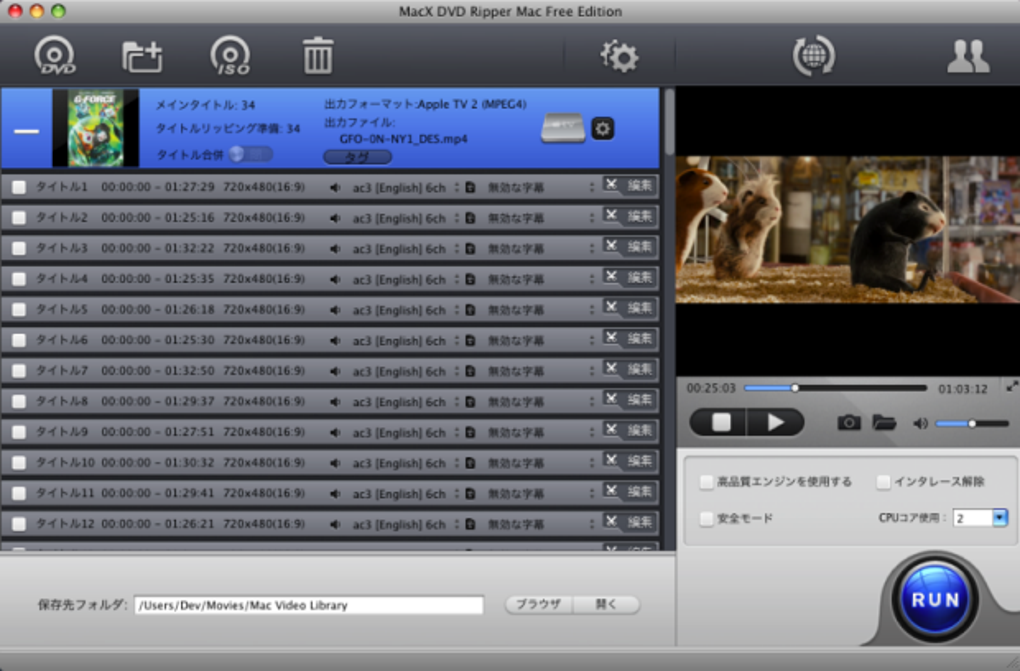This screenshot has height=671, width=1020.
Task: Open the snapshot folder icon in player
Action: (884, 423)
